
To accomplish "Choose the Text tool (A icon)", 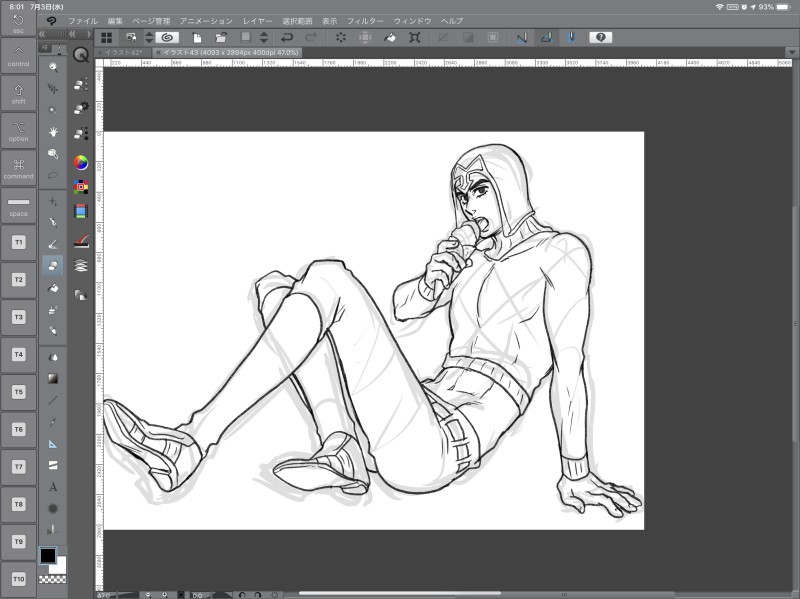I will [53, 487].
